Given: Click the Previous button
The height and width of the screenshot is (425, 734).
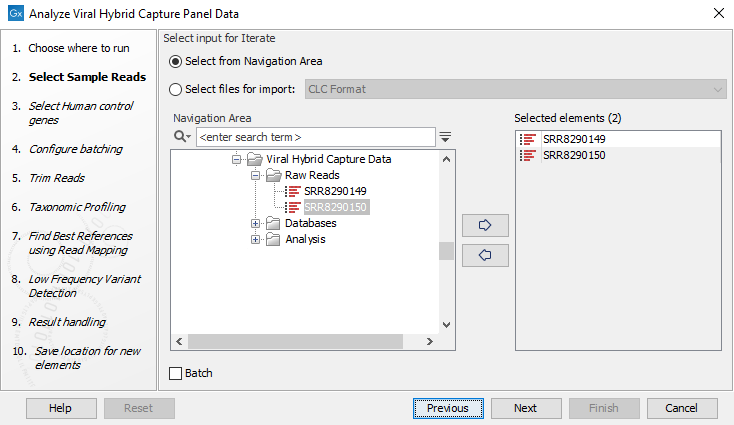Looking at the screenshot, I should tap(448, 408).
